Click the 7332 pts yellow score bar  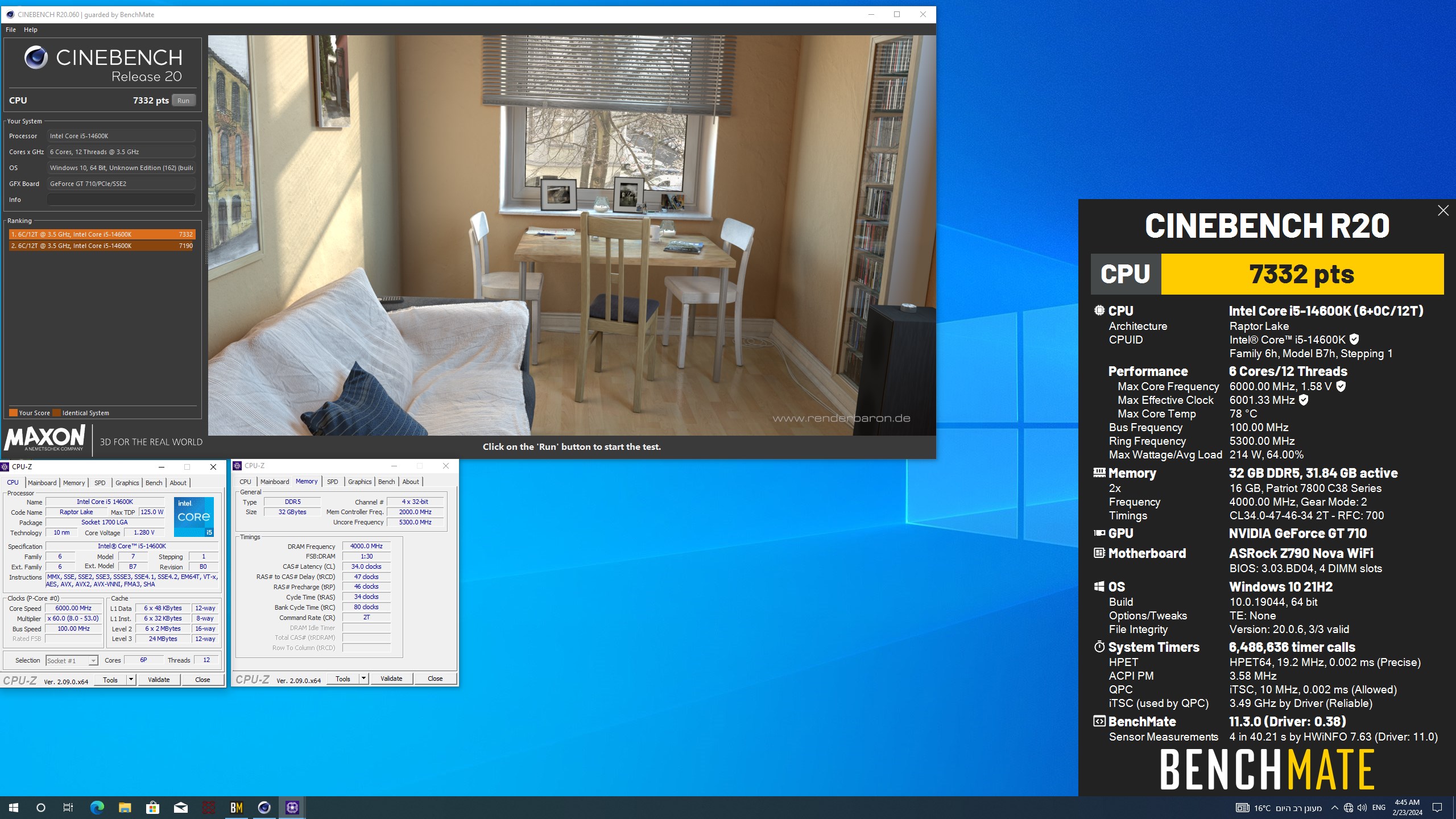1302,274
